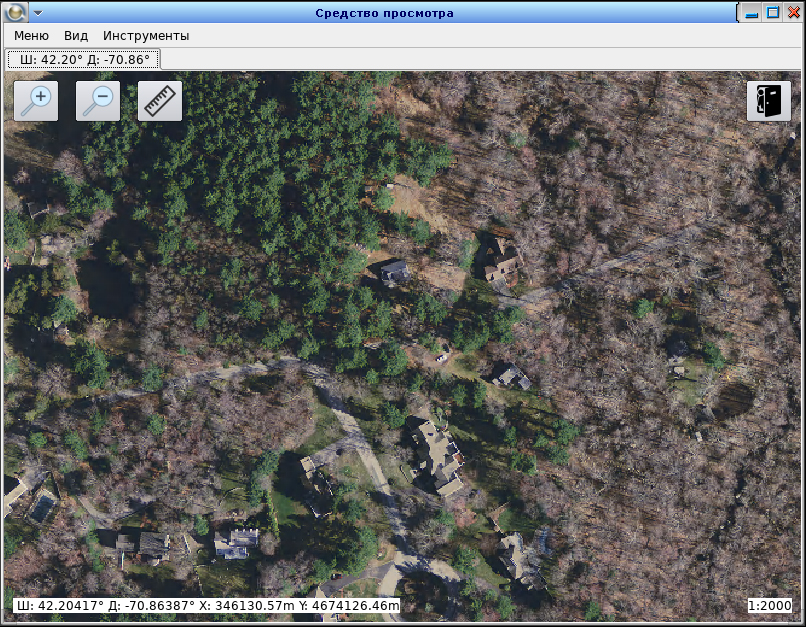Image resolution: width=806 pixels, height=627 pixels.
Task: Maximize the viewer window
Action: tap(772, 13)
